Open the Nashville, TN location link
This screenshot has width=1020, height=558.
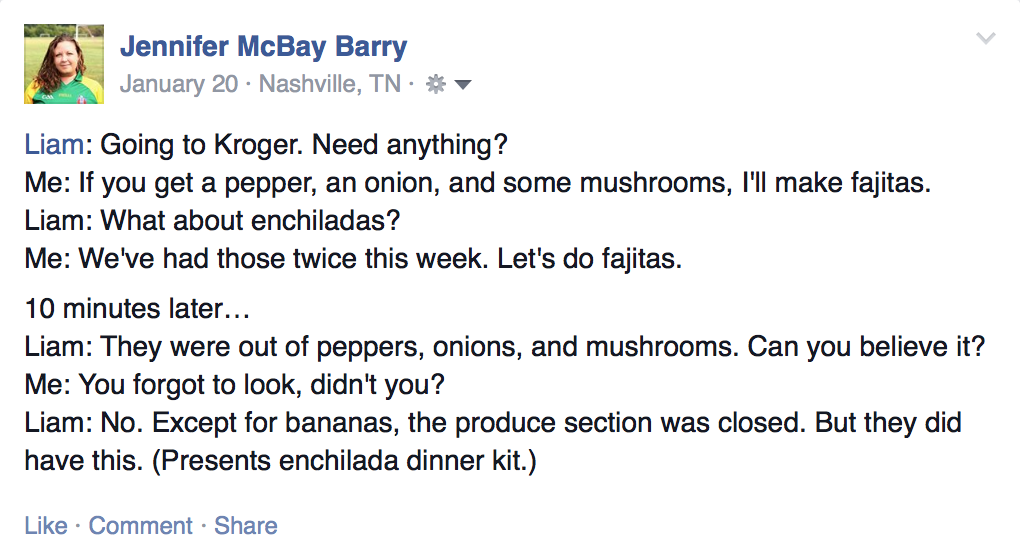329,84
